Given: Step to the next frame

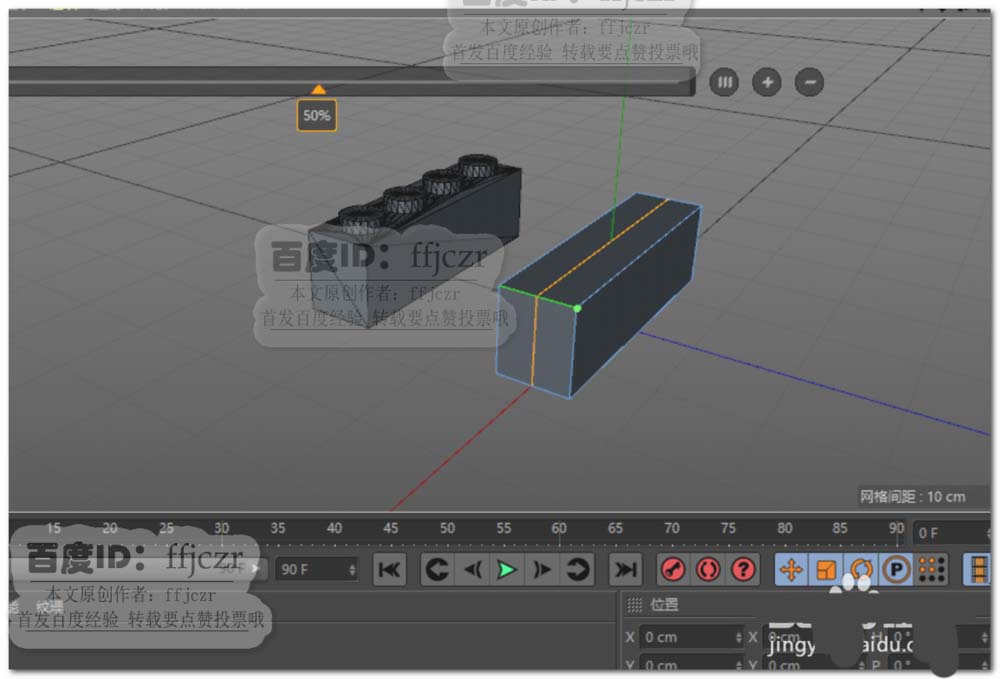Looking at the screenshot, I should coord(542,569).
